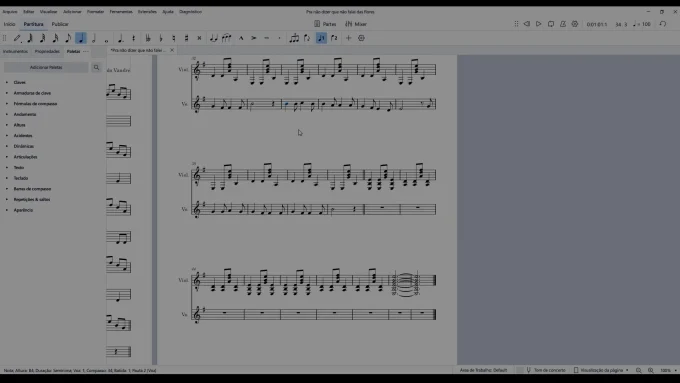The height and width of the screenshot is (383, 680).
Task: Apply natural accidental
Action: 173,38
